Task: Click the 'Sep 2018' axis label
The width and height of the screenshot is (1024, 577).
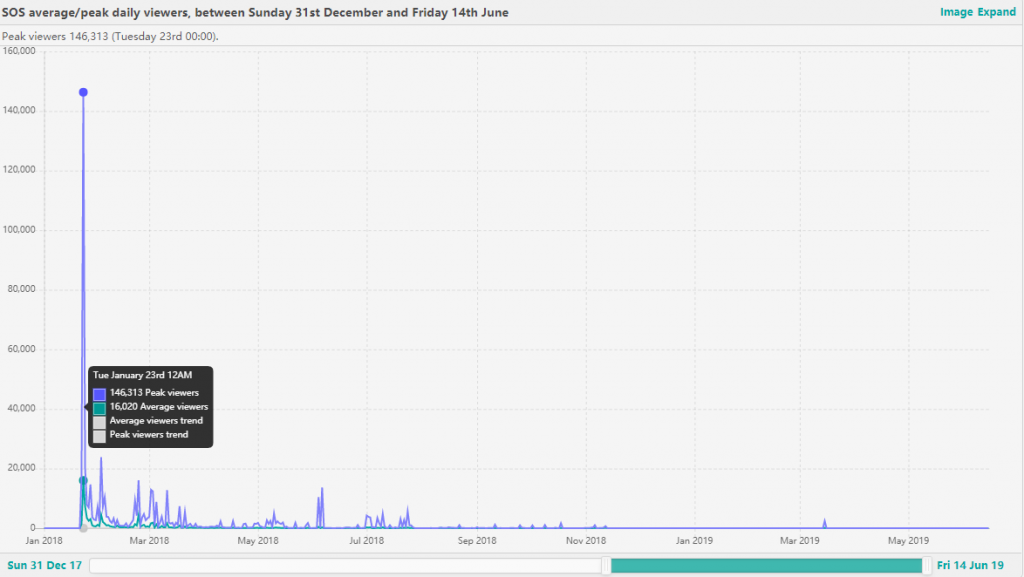Action: (x=477, y=540)
